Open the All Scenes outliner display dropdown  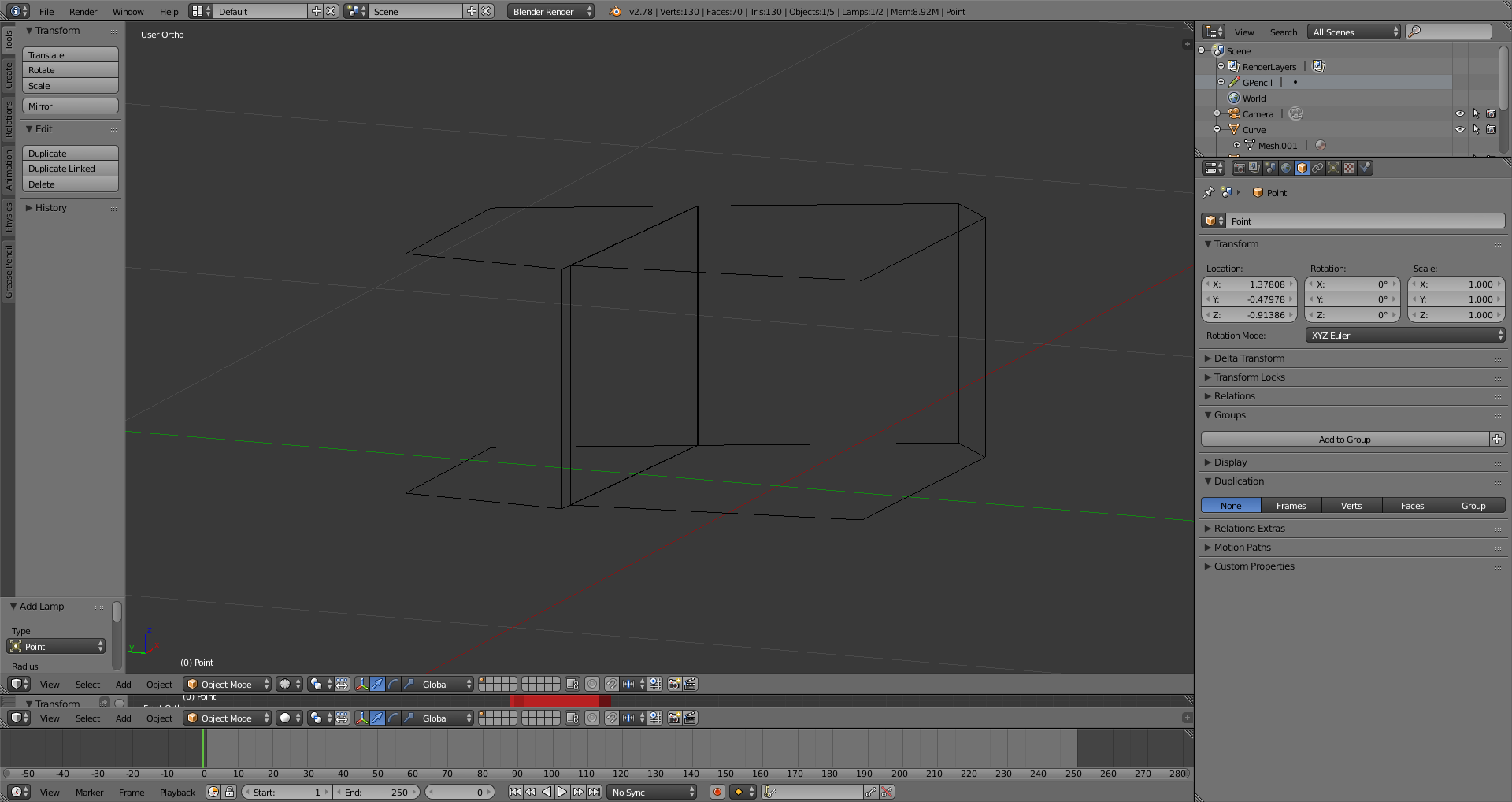(x=1354, y=32)
